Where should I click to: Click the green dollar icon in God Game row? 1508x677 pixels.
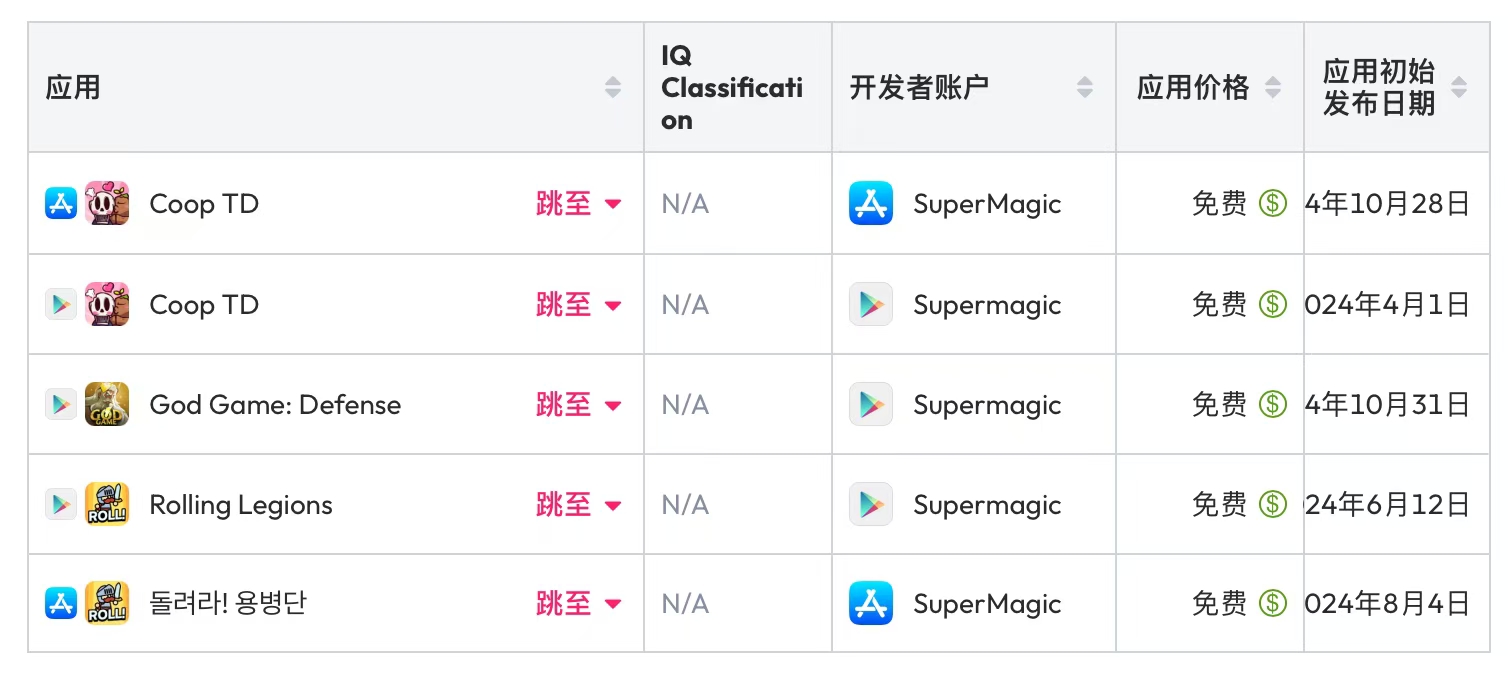click(x=1272, y=404)
